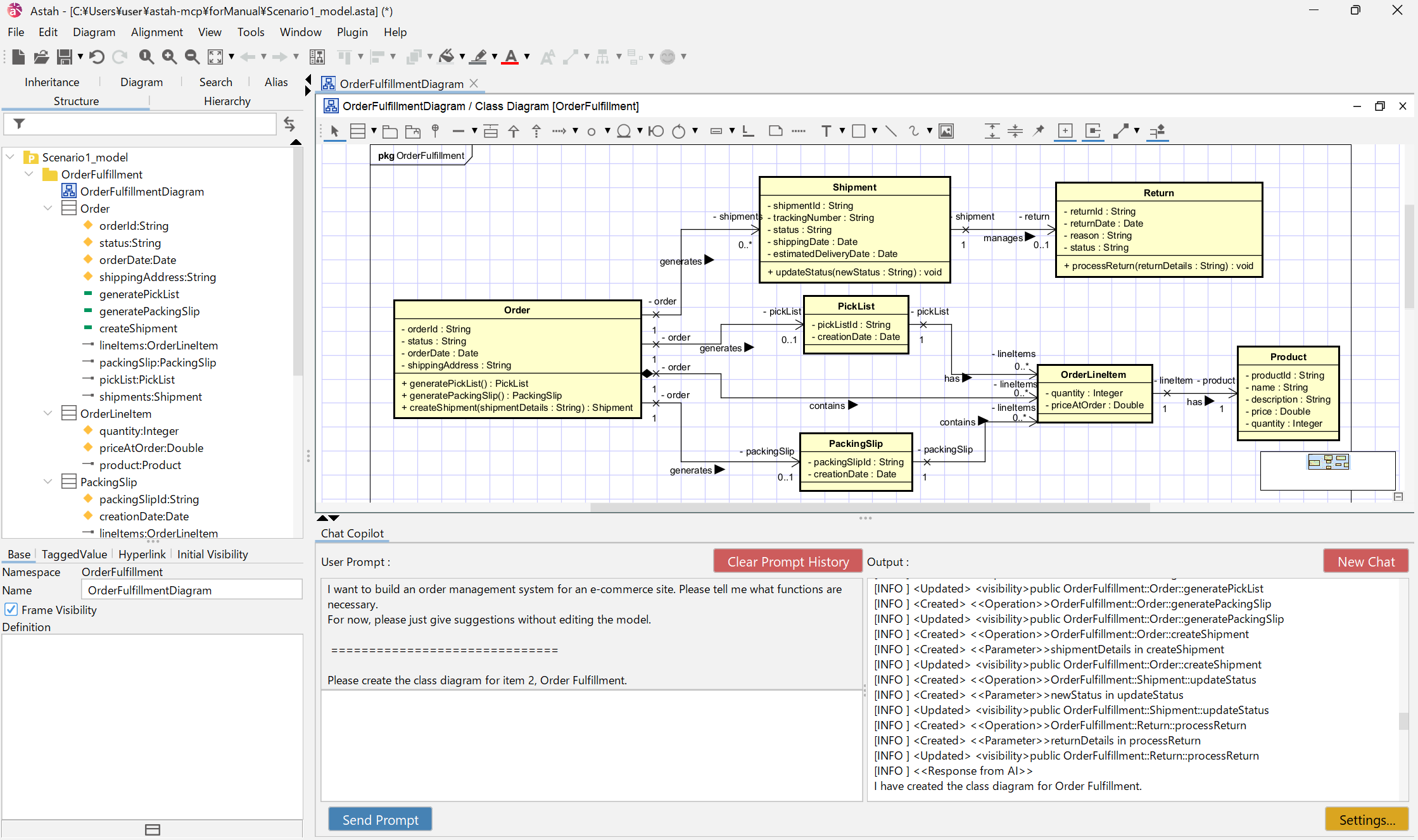
Task: Select the Note tool icon
Action: click(x=775, y=131)
